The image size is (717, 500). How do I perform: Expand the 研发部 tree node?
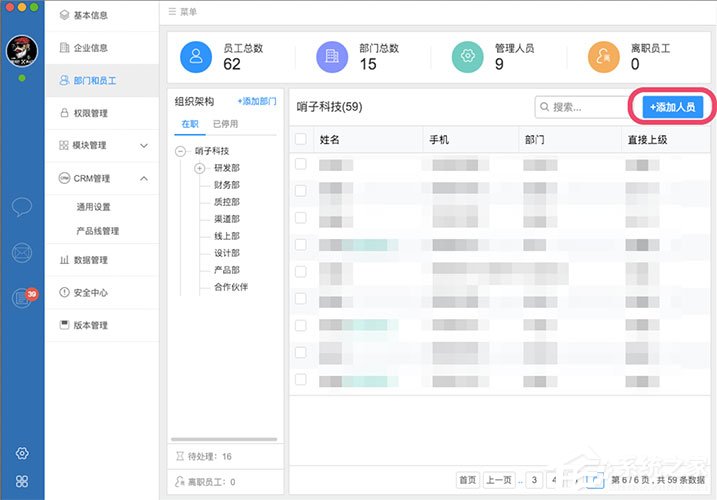[200, 168]
